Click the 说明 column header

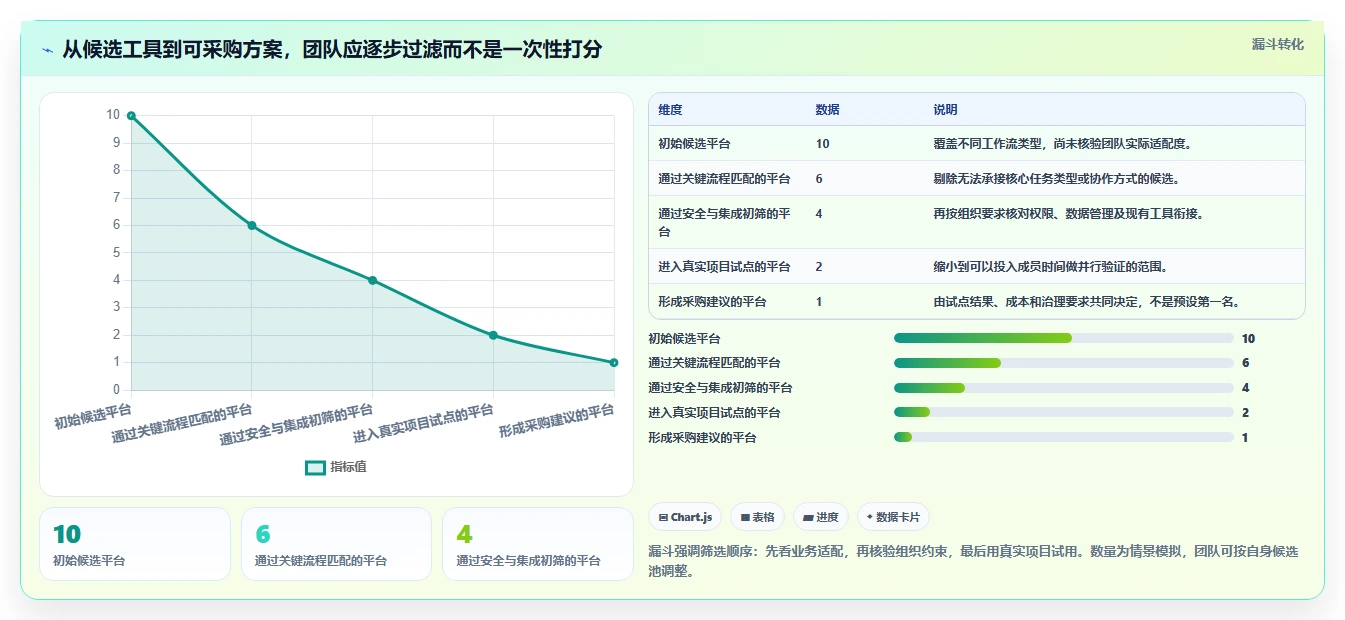click(x=945, y=110)
